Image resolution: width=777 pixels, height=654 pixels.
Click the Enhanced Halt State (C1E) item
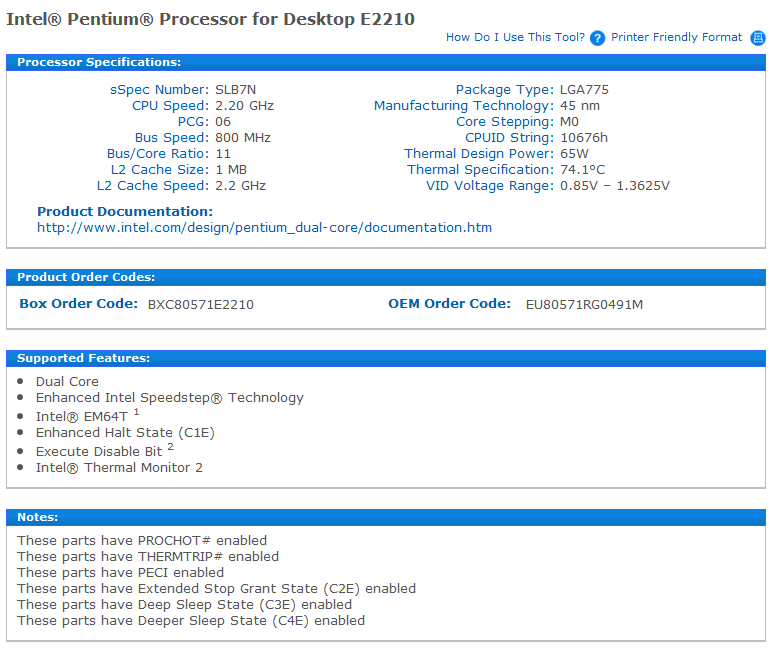pyautogui.click(x=125, y=433)
